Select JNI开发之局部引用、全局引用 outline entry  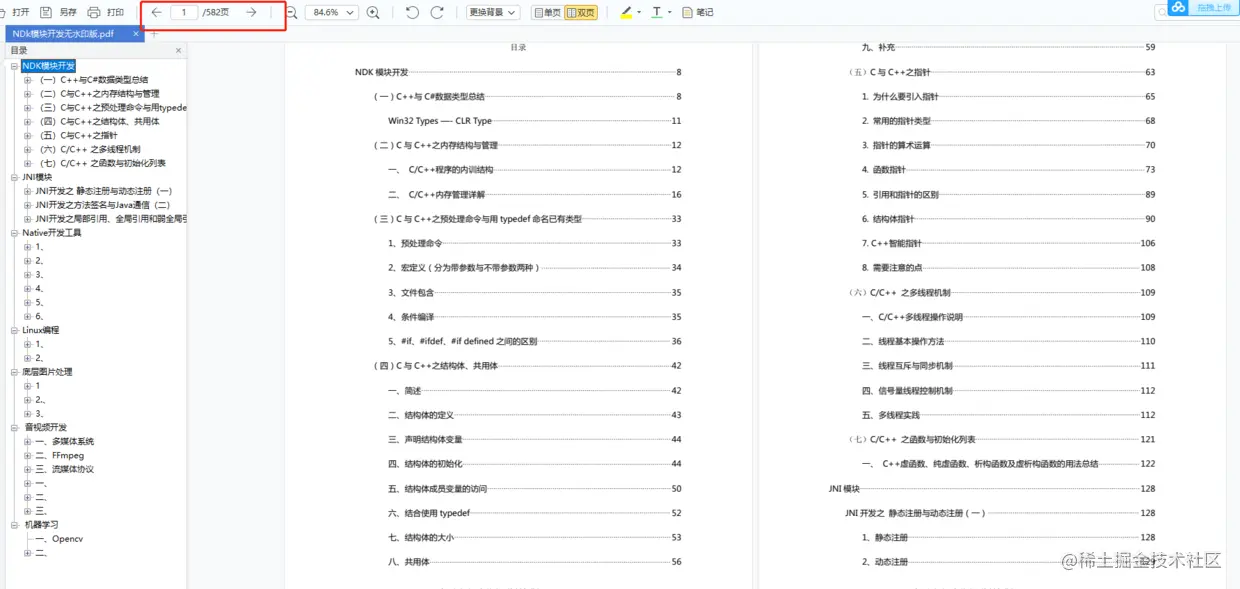click(111, 219)
